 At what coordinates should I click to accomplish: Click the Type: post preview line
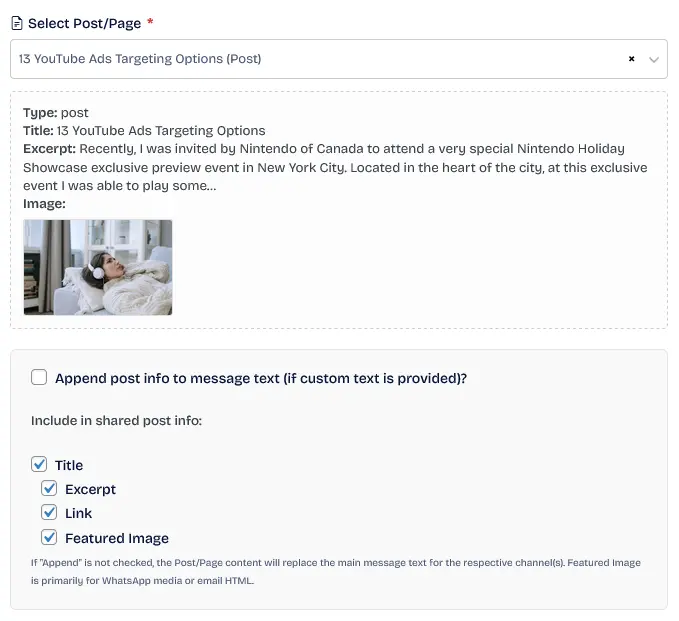click(x=55, y=113)
